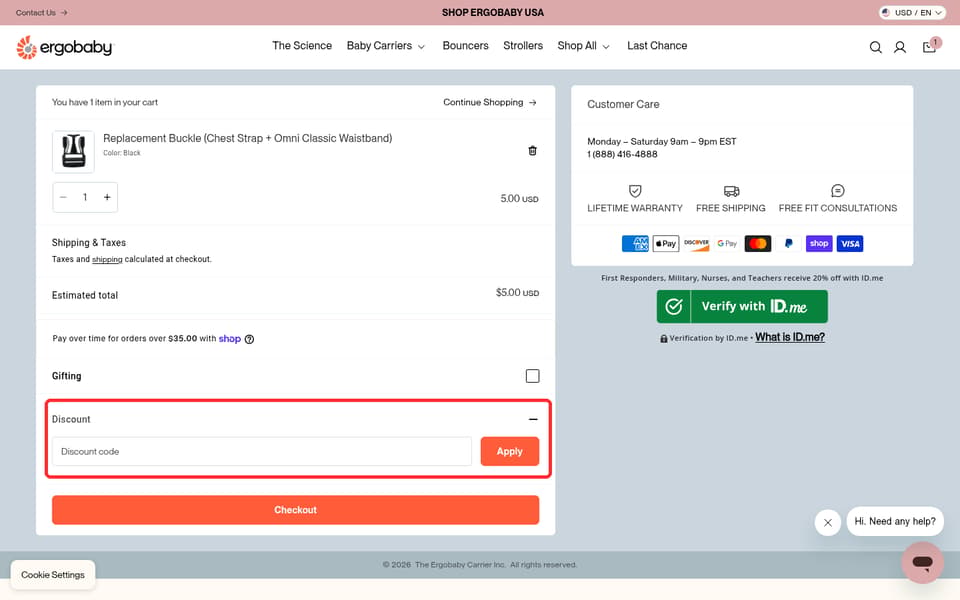Click the Contact Us link

pos(41,12)
